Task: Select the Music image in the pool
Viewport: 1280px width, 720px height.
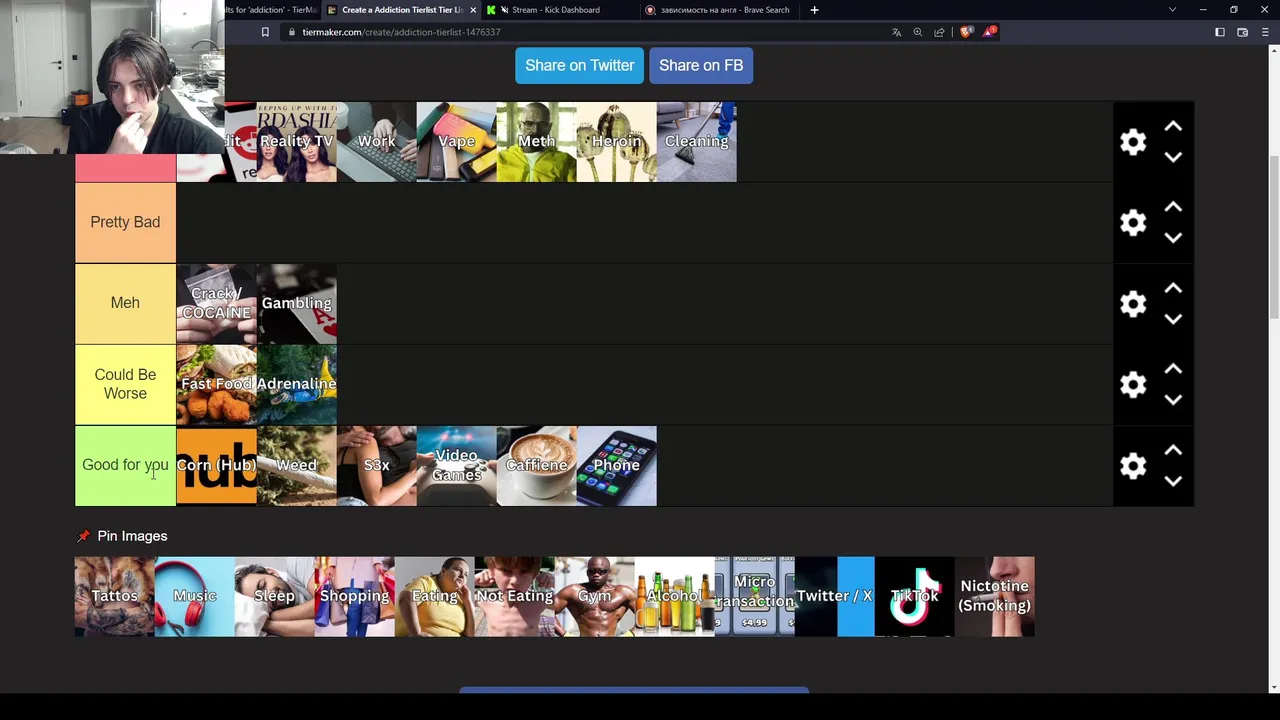Action: point(194,596)
